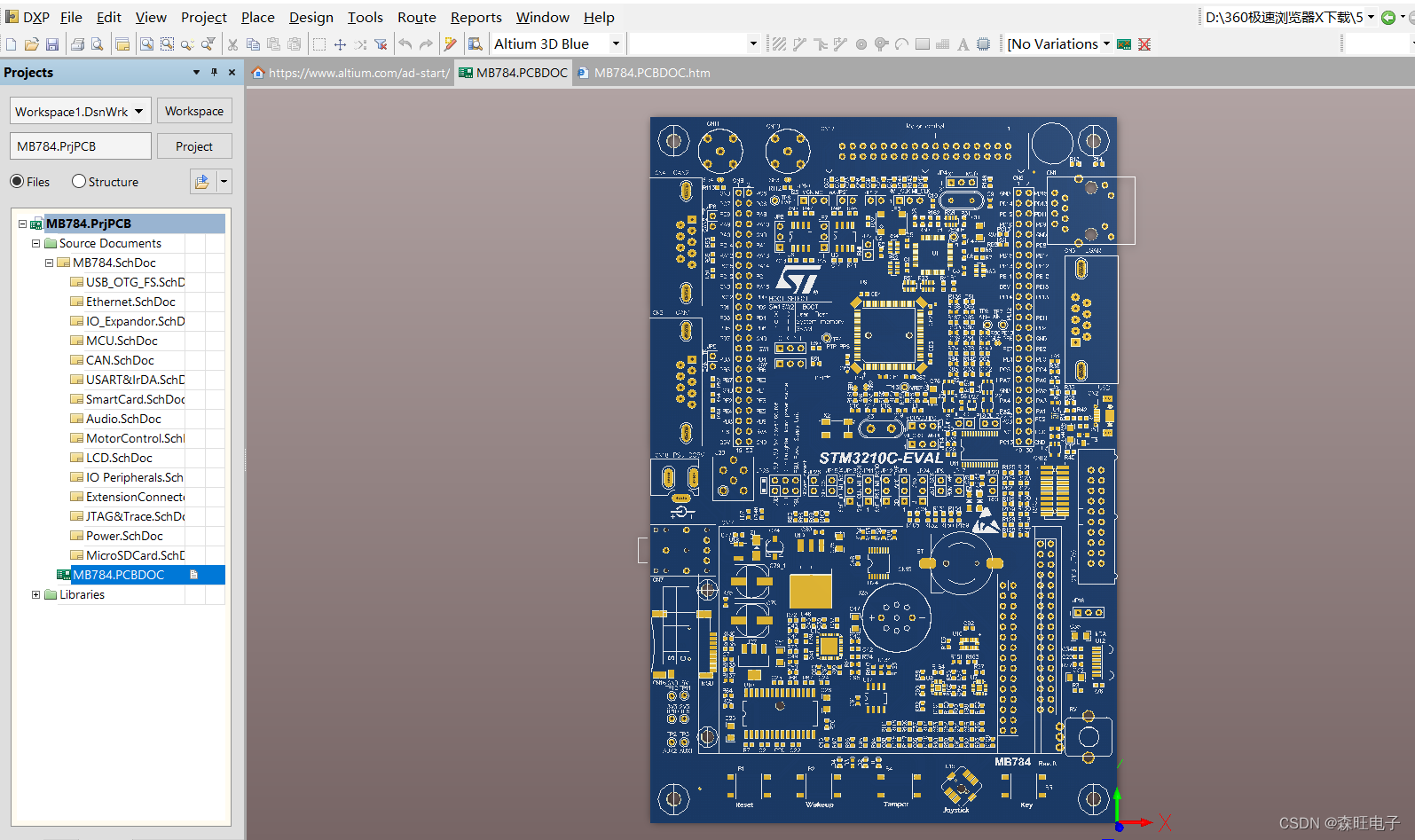Undo the last action
The height and width of the screenshot is (840, 1415).
405,44
